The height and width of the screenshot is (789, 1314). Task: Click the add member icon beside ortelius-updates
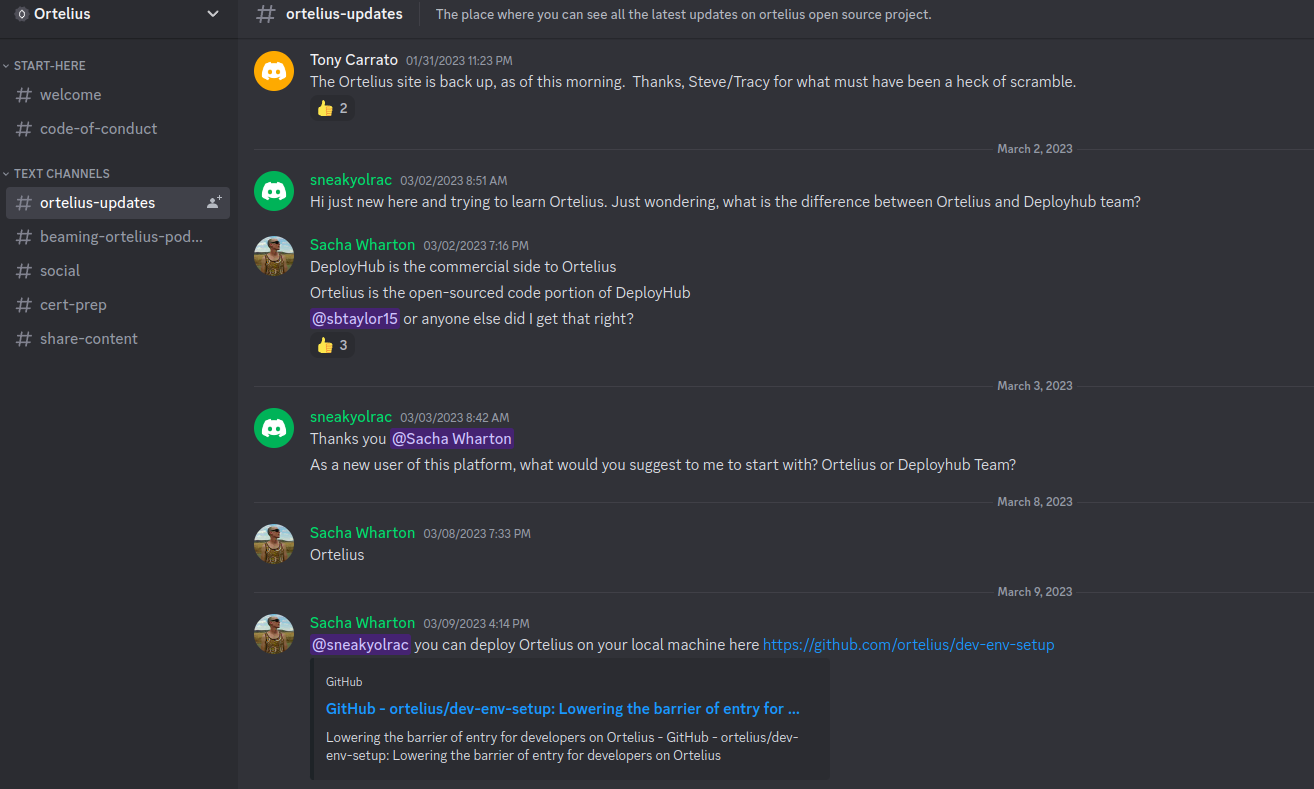pyautogui.click(x=213, y=202)
